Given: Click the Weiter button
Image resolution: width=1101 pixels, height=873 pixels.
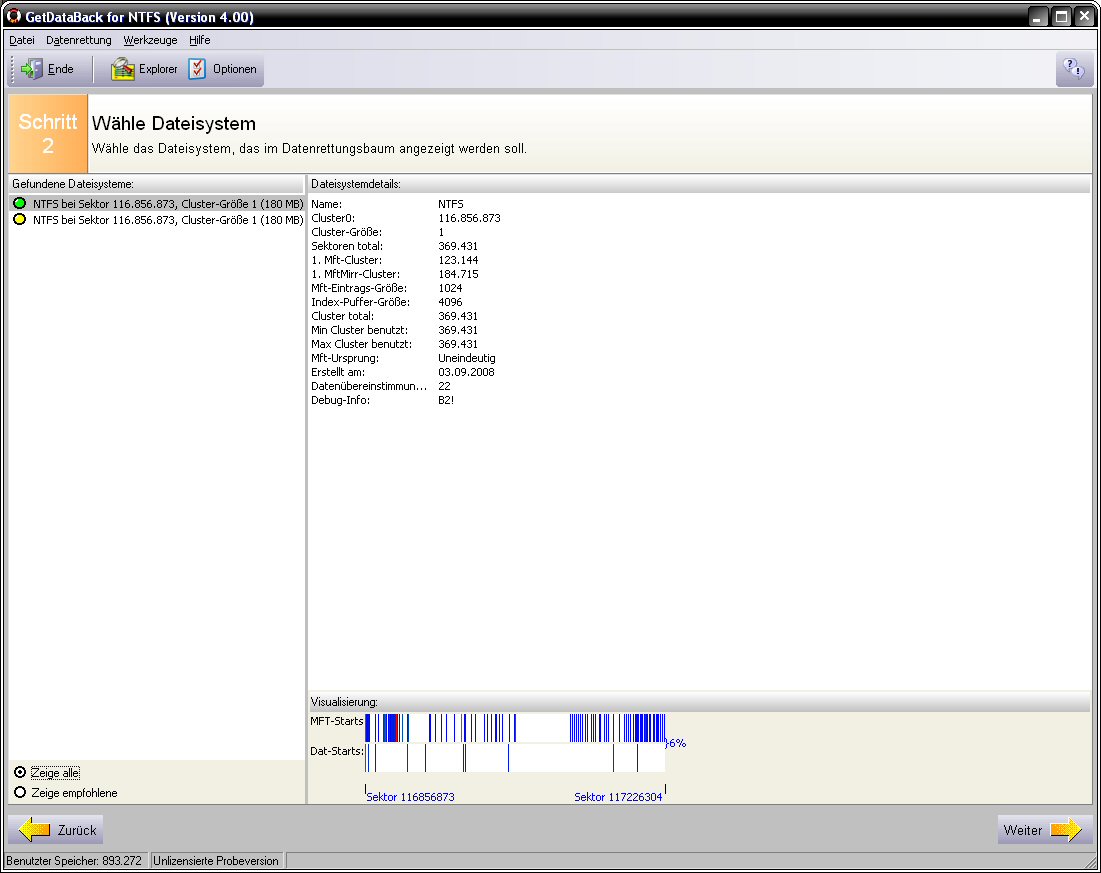Looking at the screenshot, I should (1044, 829).
